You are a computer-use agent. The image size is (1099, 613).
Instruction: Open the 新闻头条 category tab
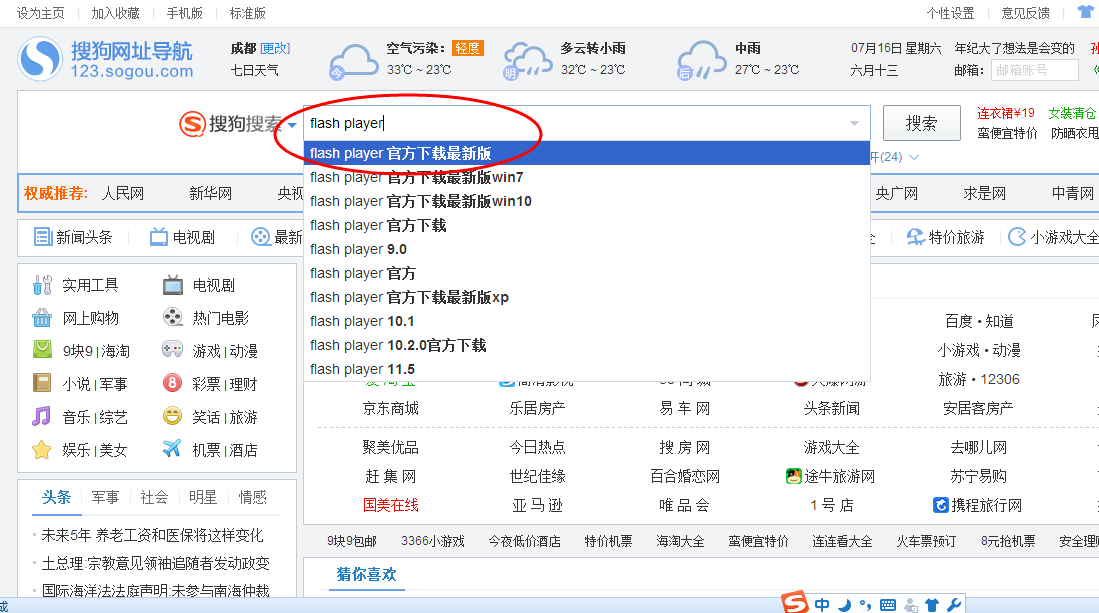point(74,237)
